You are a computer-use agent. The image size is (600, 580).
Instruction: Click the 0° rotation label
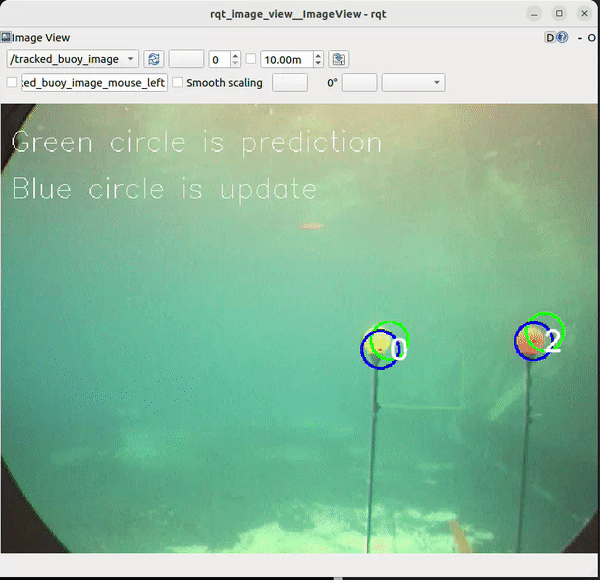coord(332,83)
